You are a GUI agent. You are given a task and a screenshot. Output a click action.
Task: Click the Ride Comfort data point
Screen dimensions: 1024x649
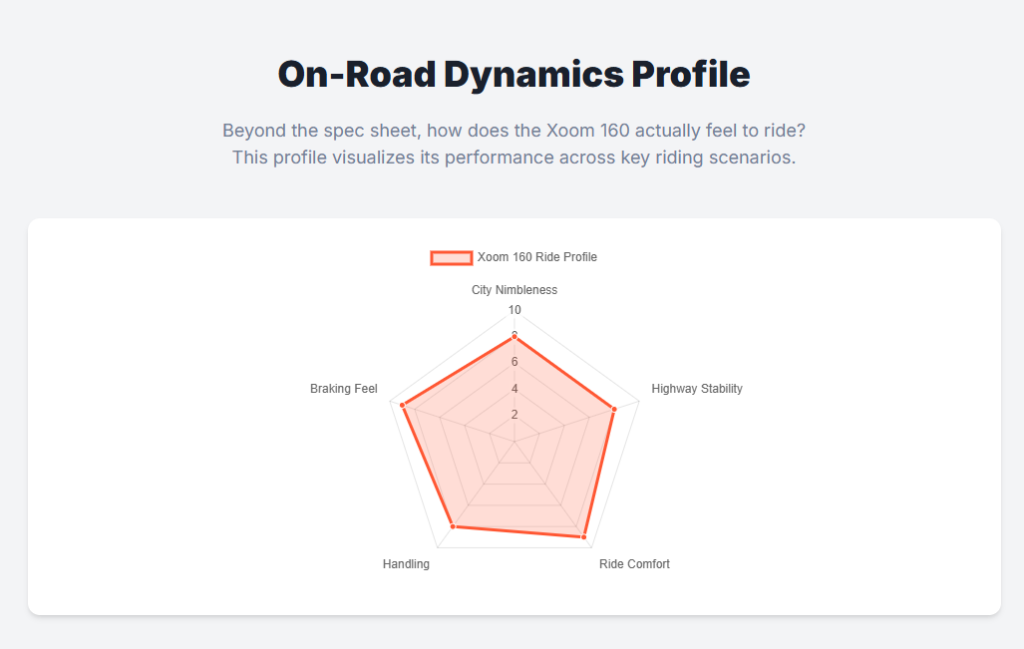[583, 537]
